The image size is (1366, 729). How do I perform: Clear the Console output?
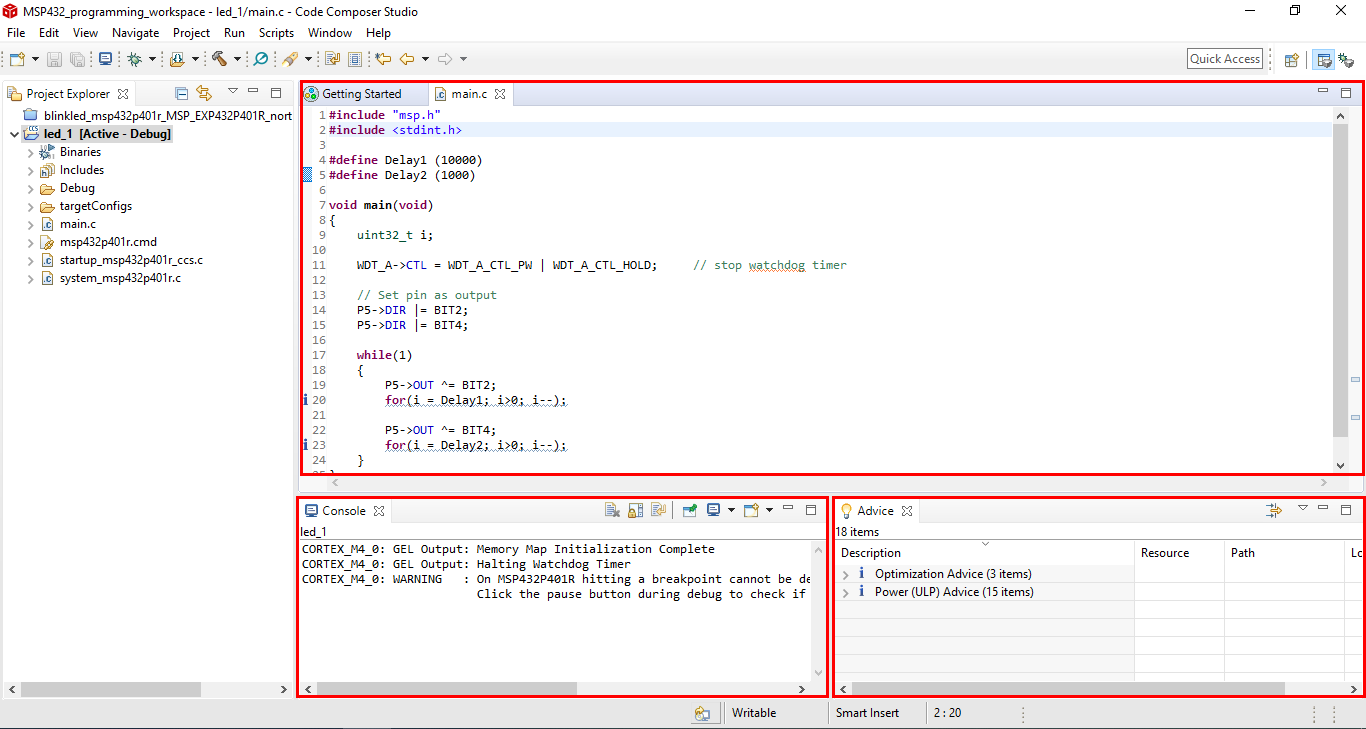(x=612, y=509)
